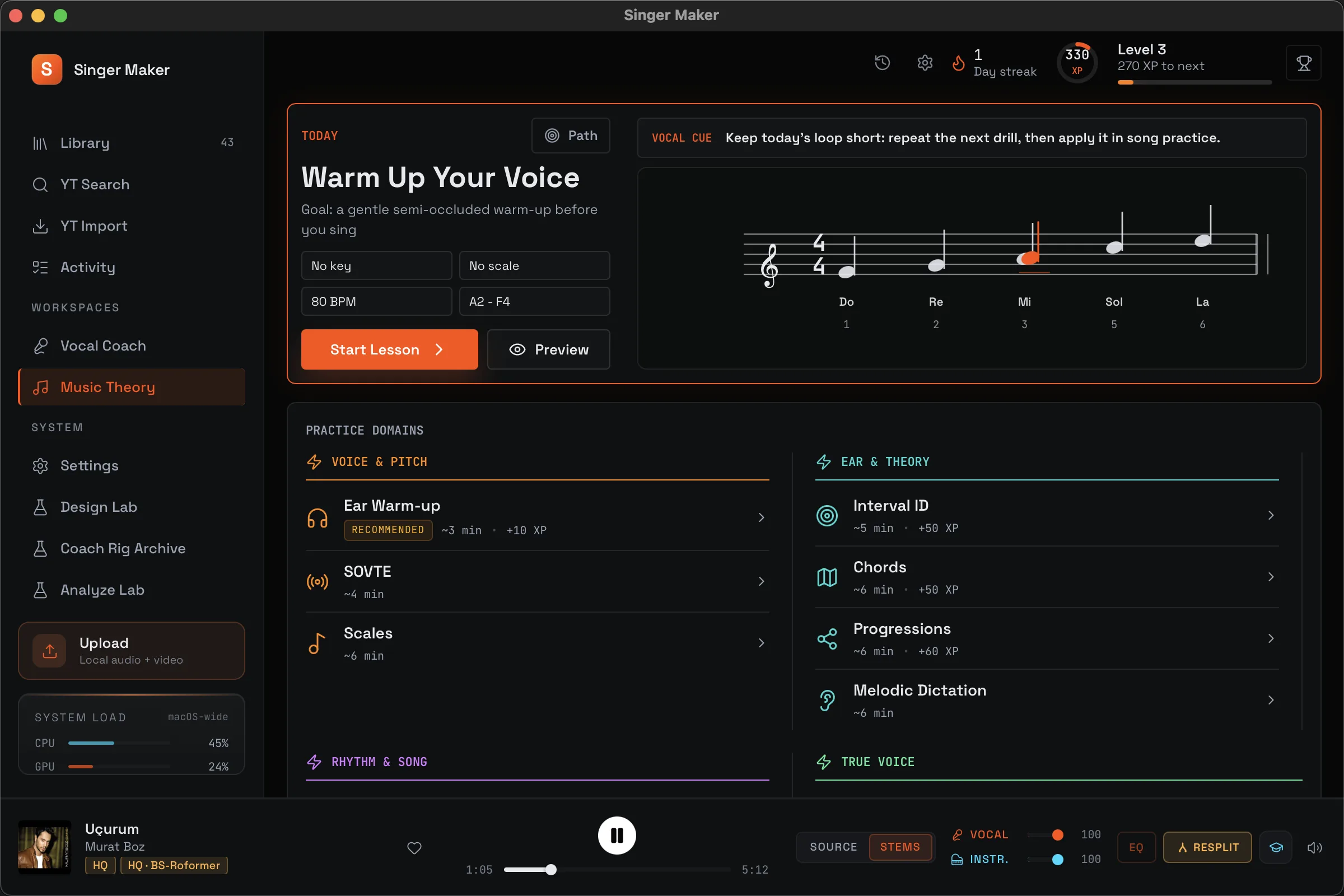Pause playback with the pause button
The height and width of the screenshot is (896, 1344).
click(x=617, y=836)
